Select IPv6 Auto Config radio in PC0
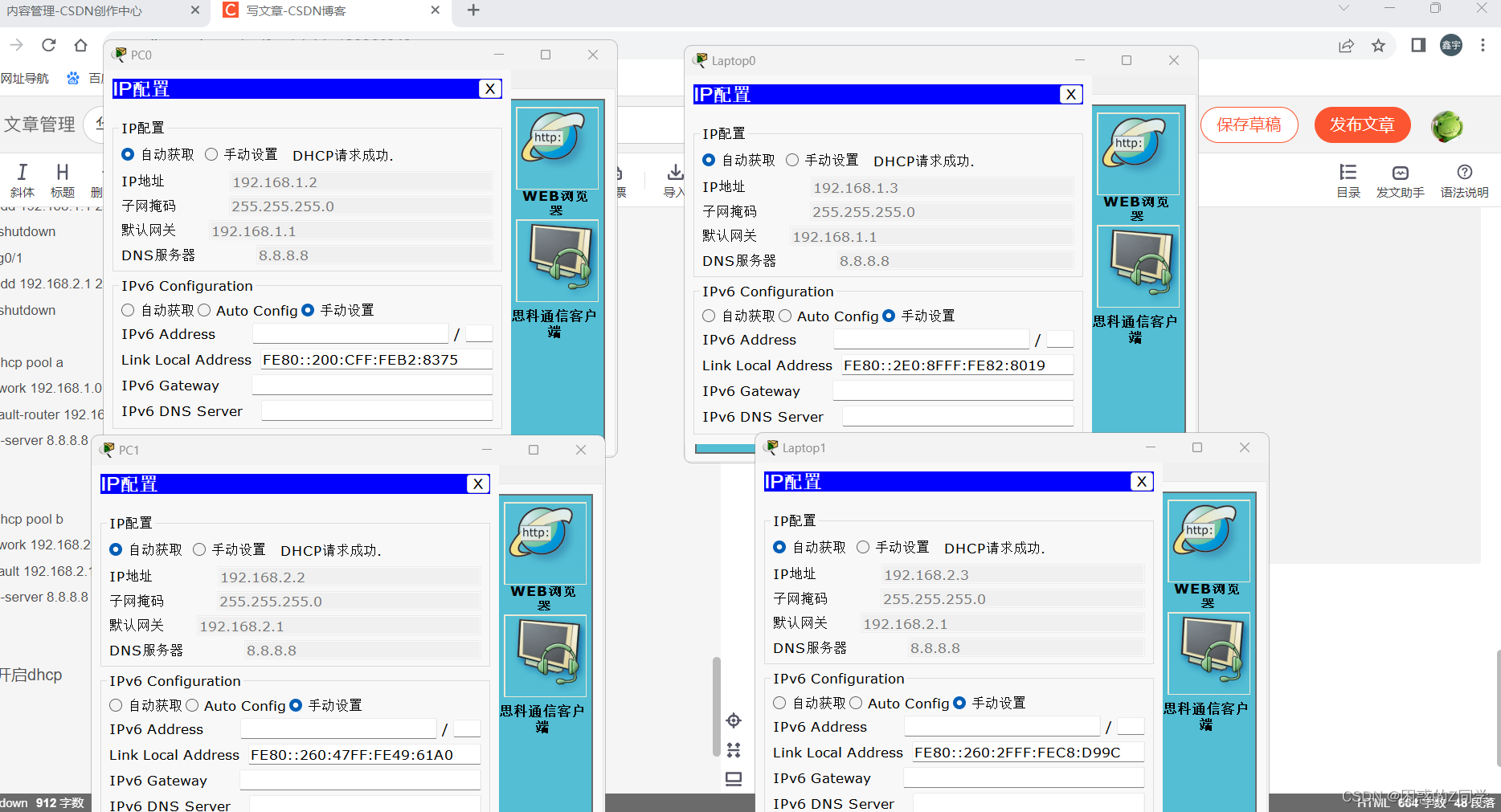Screen dimensions: 1501x812 tap(204, 310)
